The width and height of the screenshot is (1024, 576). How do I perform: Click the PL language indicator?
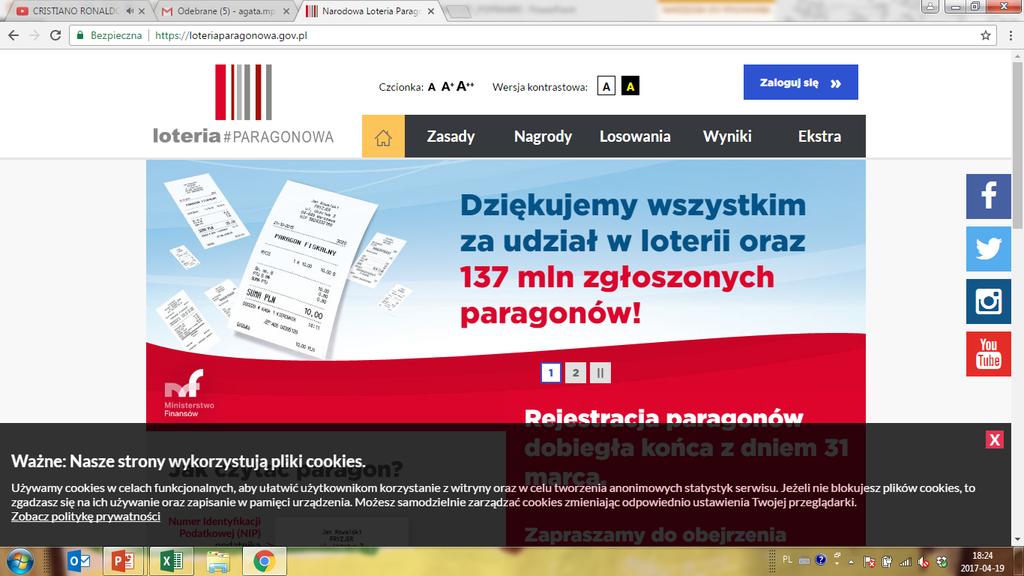click(x=787, y=560)
